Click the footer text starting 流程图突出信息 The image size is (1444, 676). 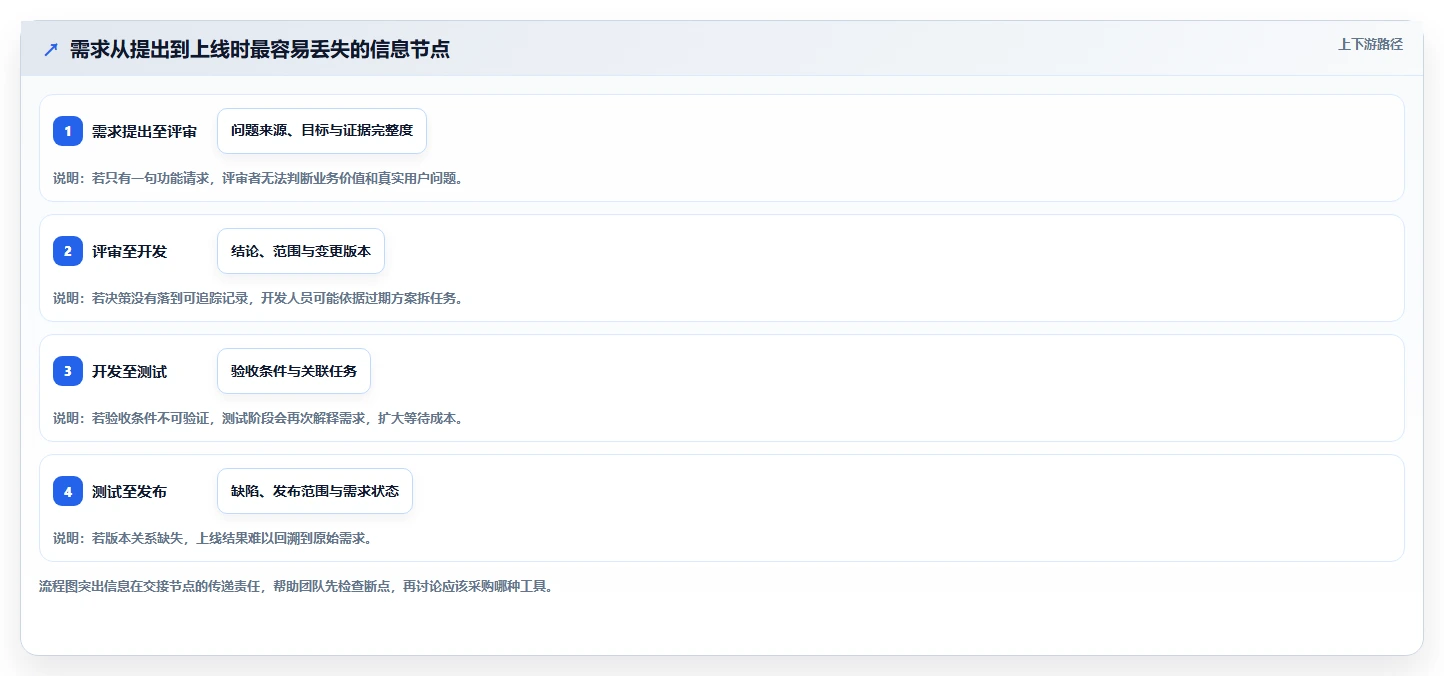[296, 586]
